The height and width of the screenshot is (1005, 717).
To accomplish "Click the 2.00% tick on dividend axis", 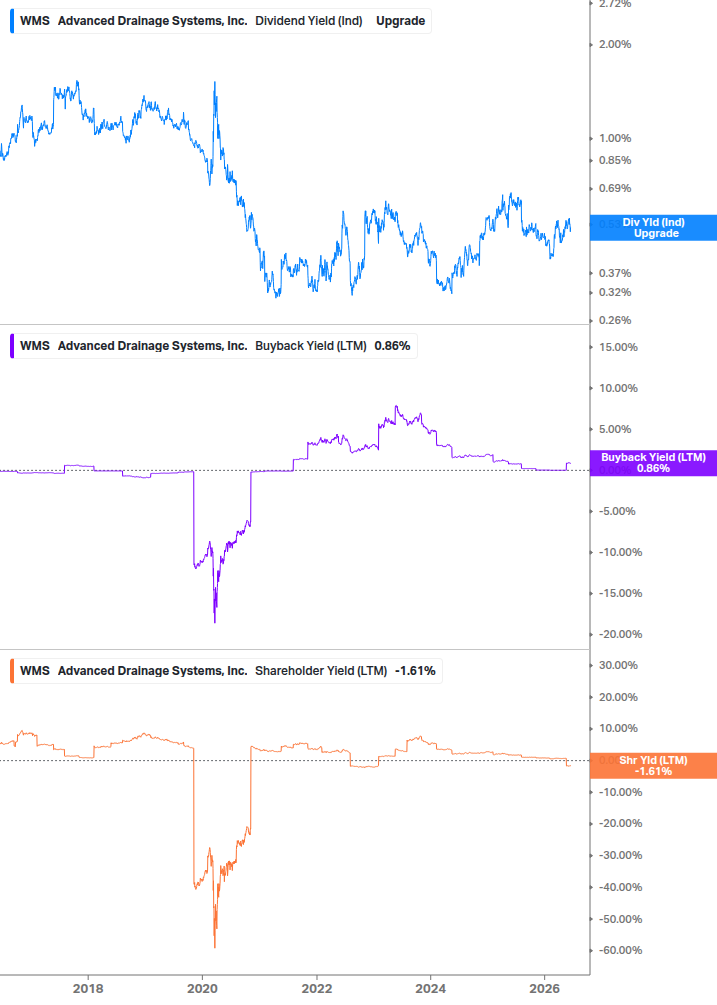I will [x=615, y=44].
